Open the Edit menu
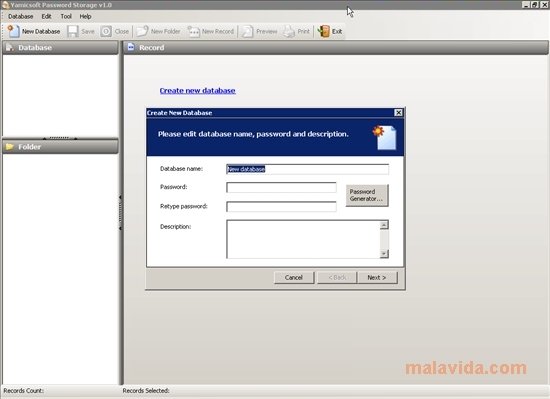 coord(46,16)
